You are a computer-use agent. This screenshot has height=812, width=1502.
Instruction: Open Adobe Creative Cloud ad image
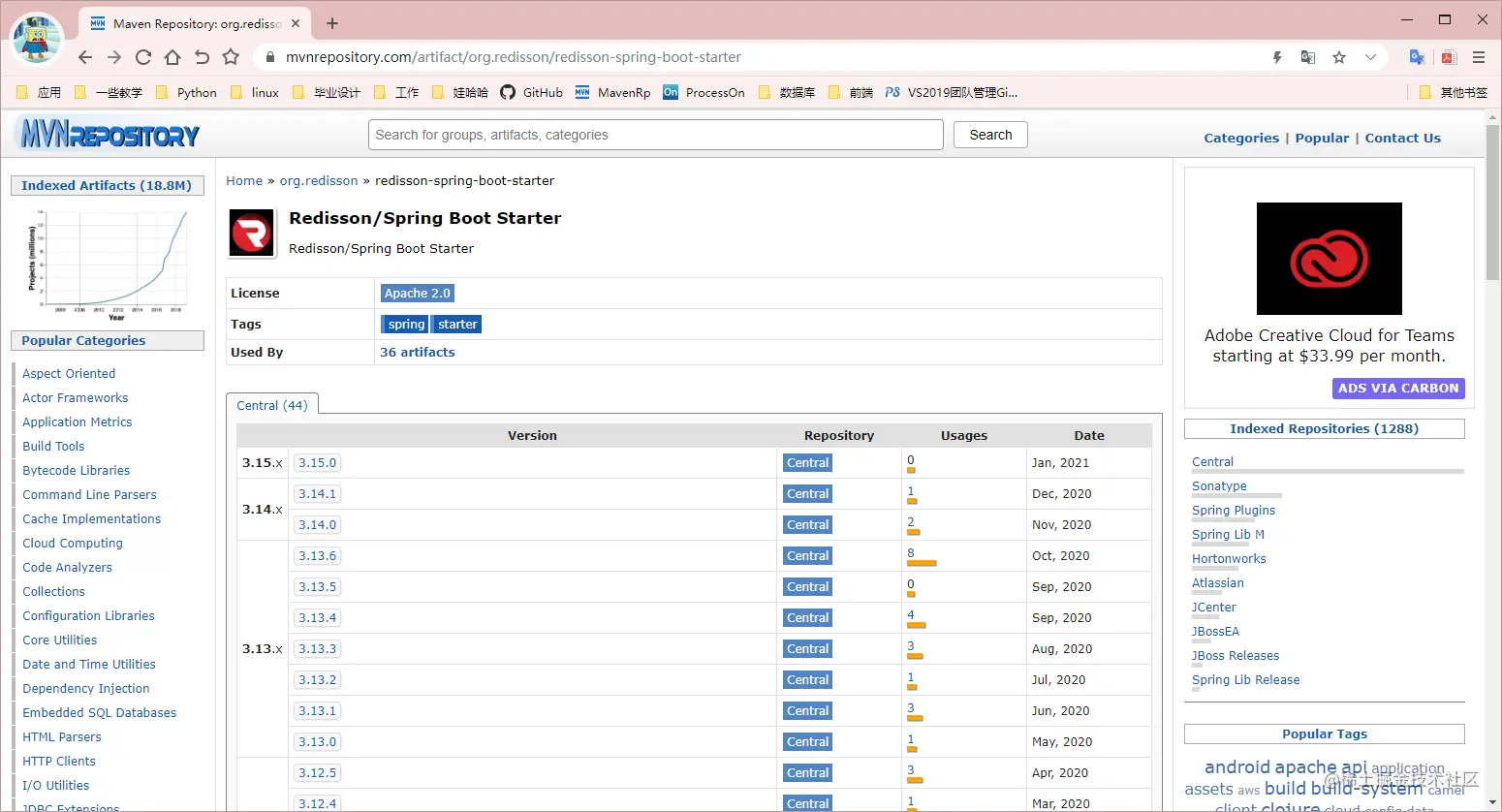[1329, 258]
